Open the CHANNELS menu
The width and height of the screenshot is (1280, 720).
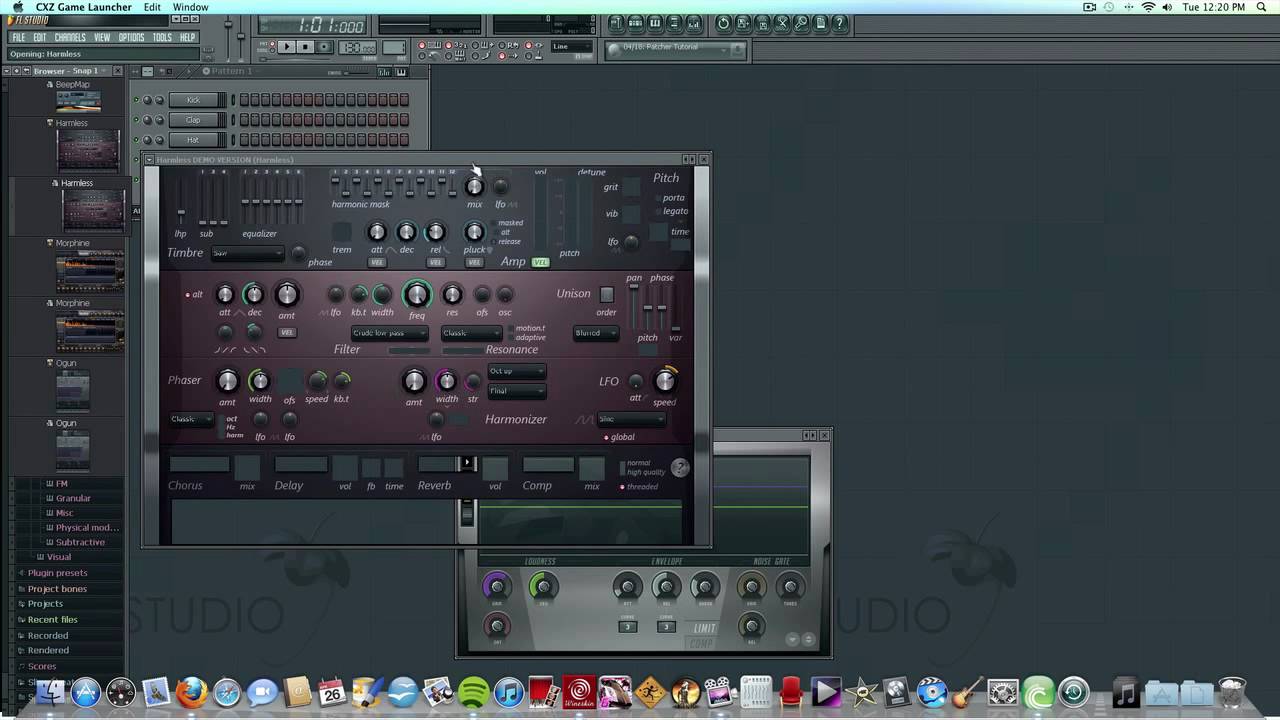[x=70, y=37]
